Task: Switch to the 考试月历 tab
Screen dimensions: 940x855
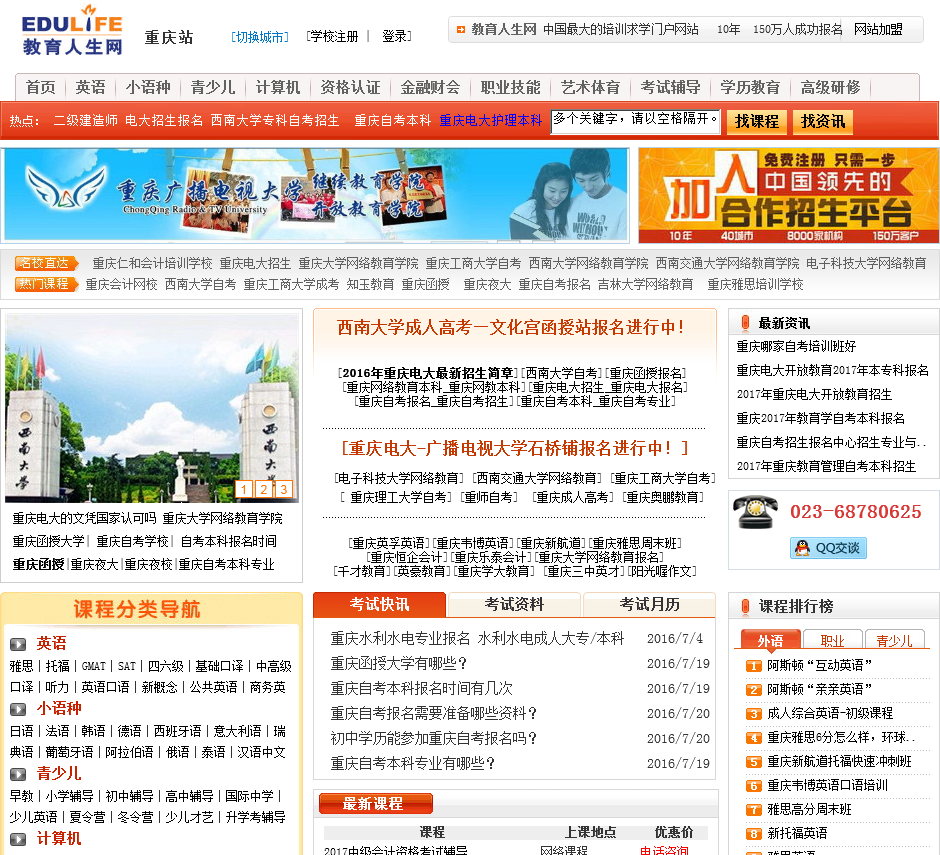Action: 649,604
